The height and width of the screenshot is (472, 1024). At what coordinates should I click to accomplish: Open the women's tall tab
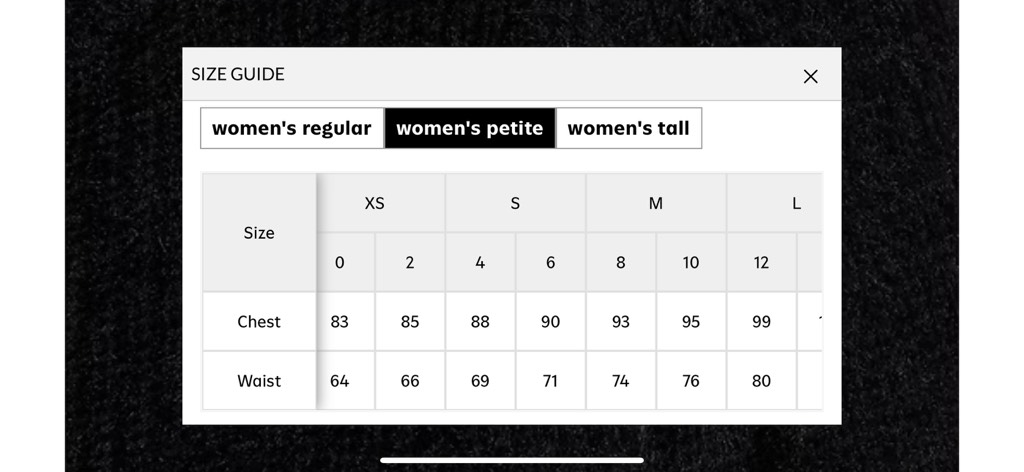coord(628,128)
